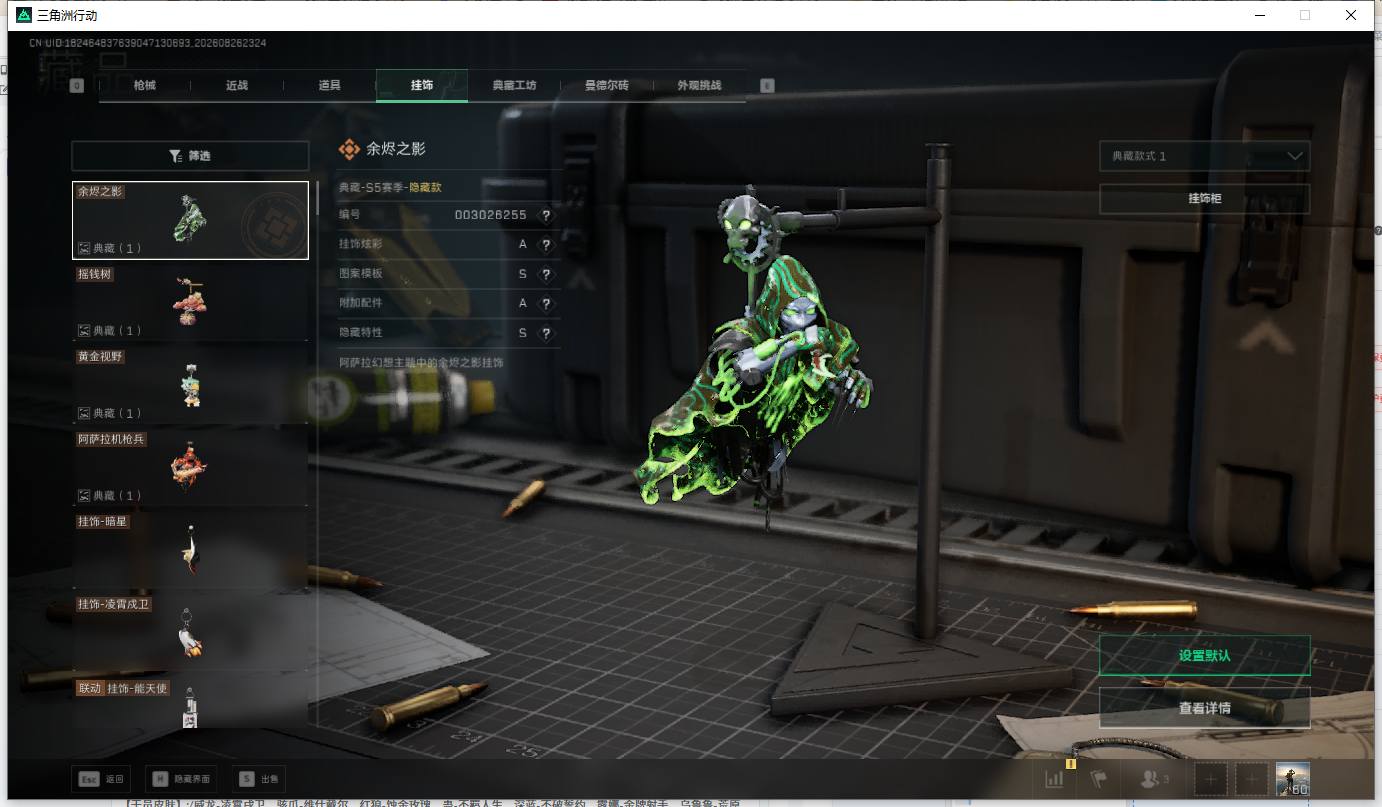Viewport: 1382px width, 807px height.
Task: Click the charm description text 阿萨拉幻想主题中的余烬之影挂饰
Action: 421,362
